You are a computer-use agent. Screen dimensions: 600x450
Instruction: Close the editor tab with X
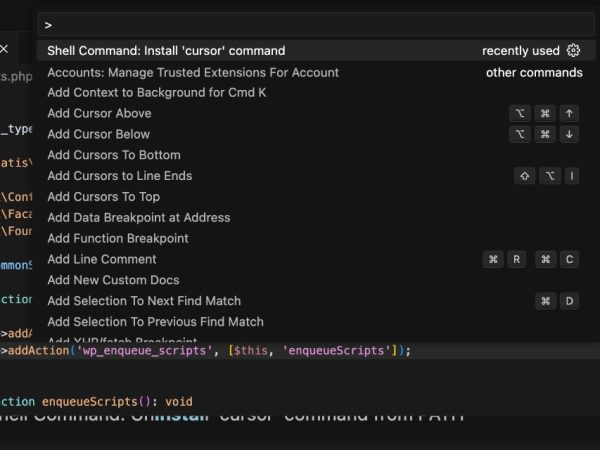click(4, 49)
